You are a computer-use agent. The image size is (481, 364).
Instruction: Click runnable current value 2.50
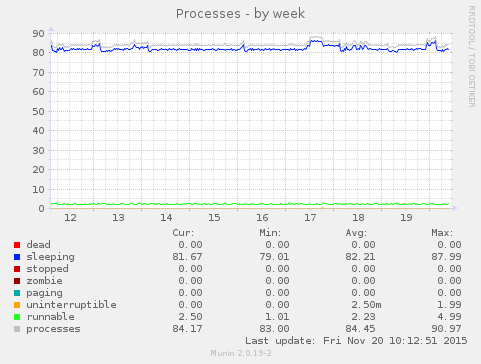(190, 317)
